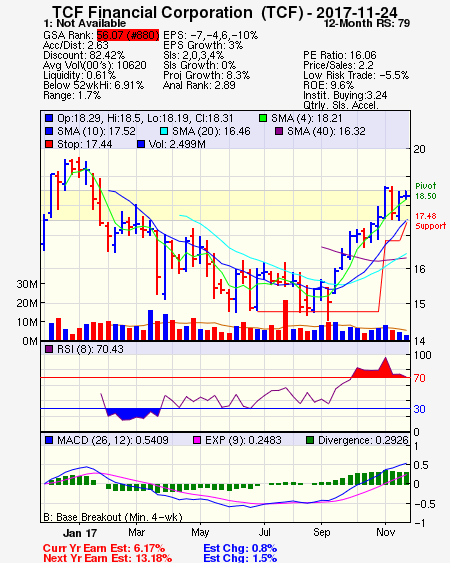Click the red RSI 70 level label
Image resolution: width=450 pixels, height=563 pixels.
pyautogui.click(x=419, y=378)
